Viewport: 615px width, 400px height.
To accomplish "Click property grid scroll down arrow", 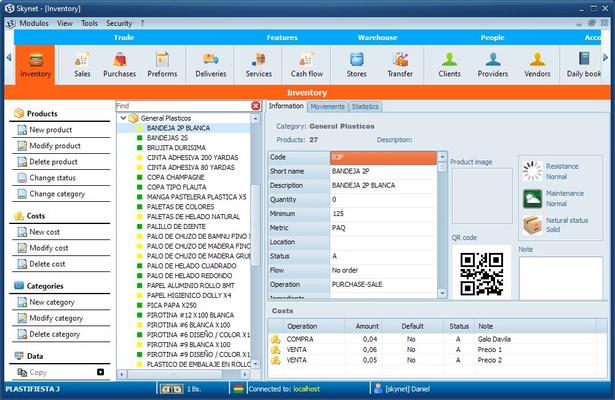I will pyautogui.click(x=442, y=293).
